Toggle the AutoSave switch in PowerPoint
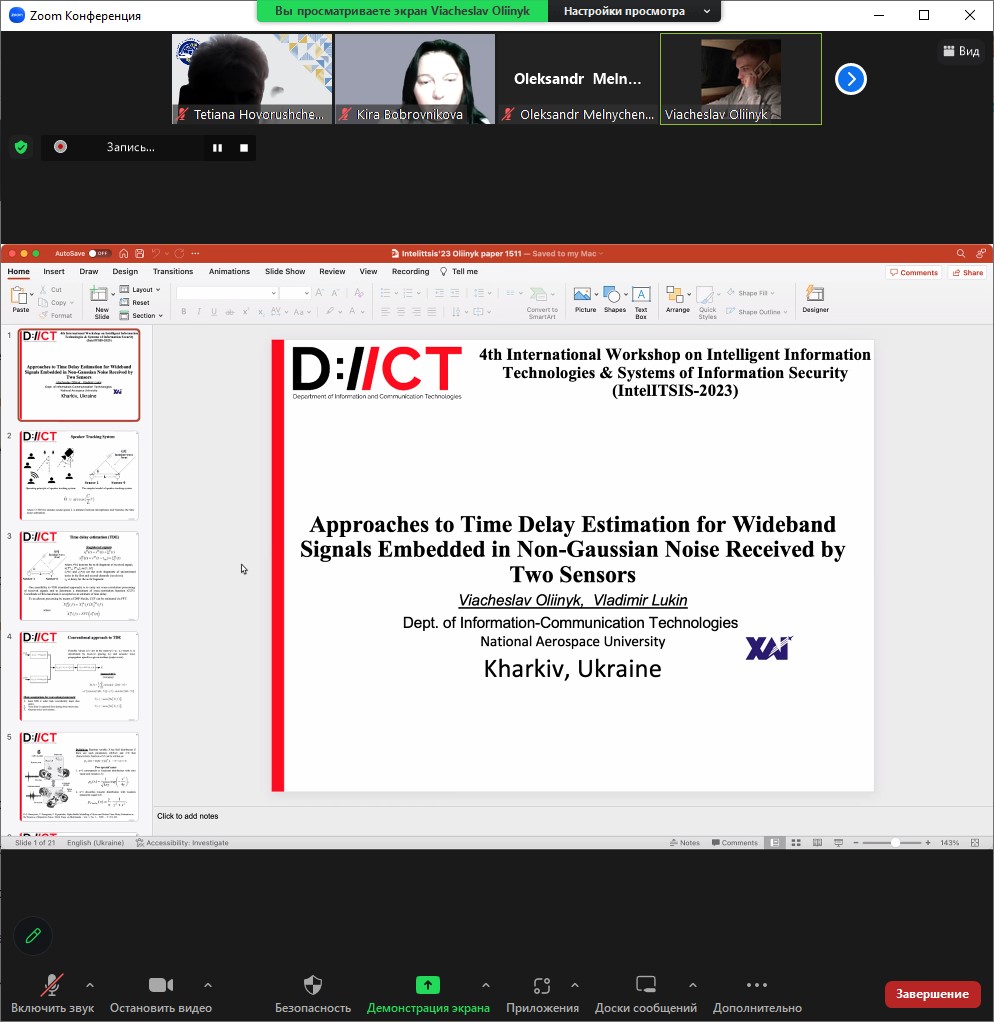Image resolution: width=994 pixels, height=1022 pixels. [x=99, y=254]
